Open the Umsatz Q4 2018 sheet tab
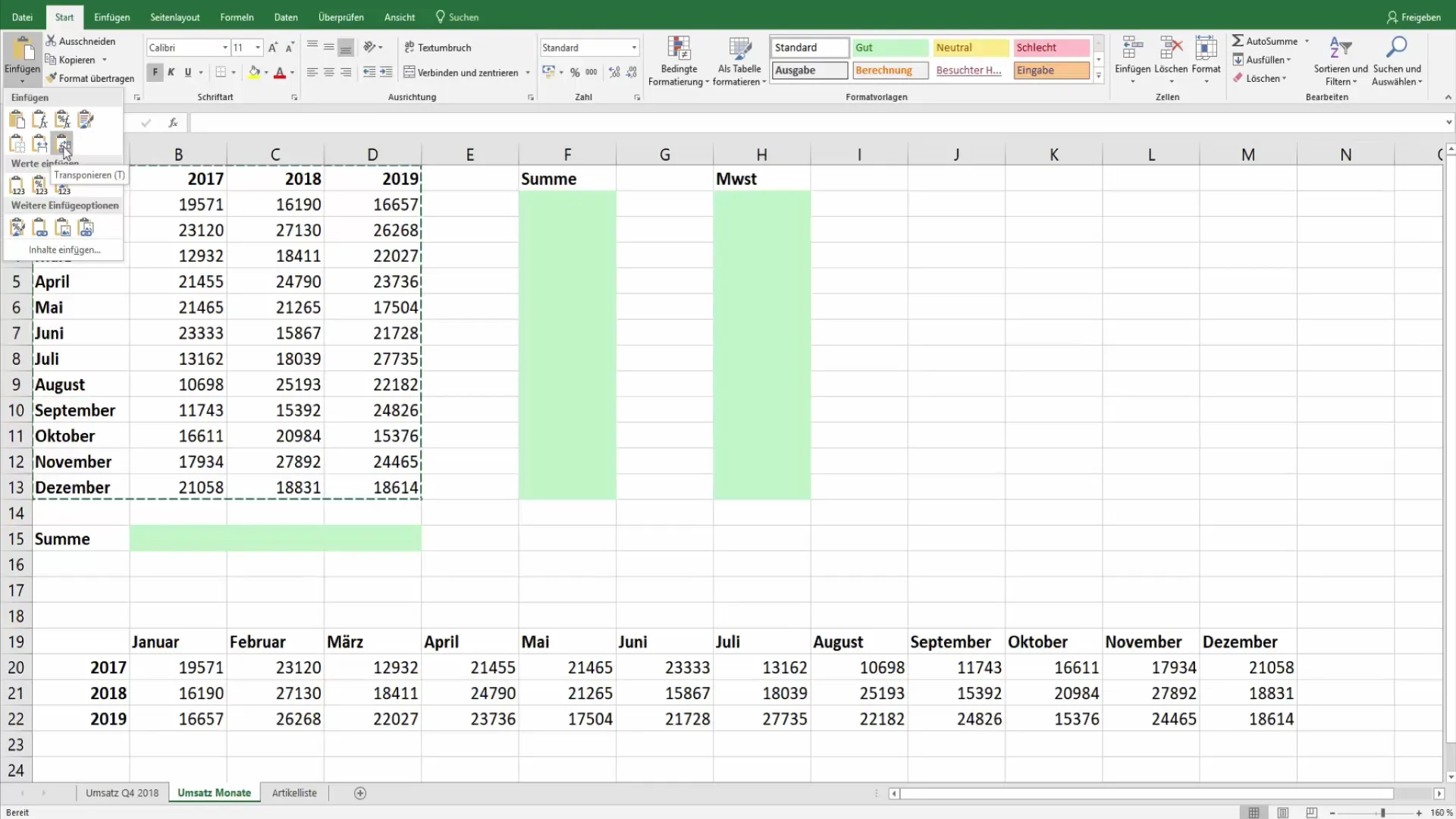1456x819 pixels. [122, 792]
